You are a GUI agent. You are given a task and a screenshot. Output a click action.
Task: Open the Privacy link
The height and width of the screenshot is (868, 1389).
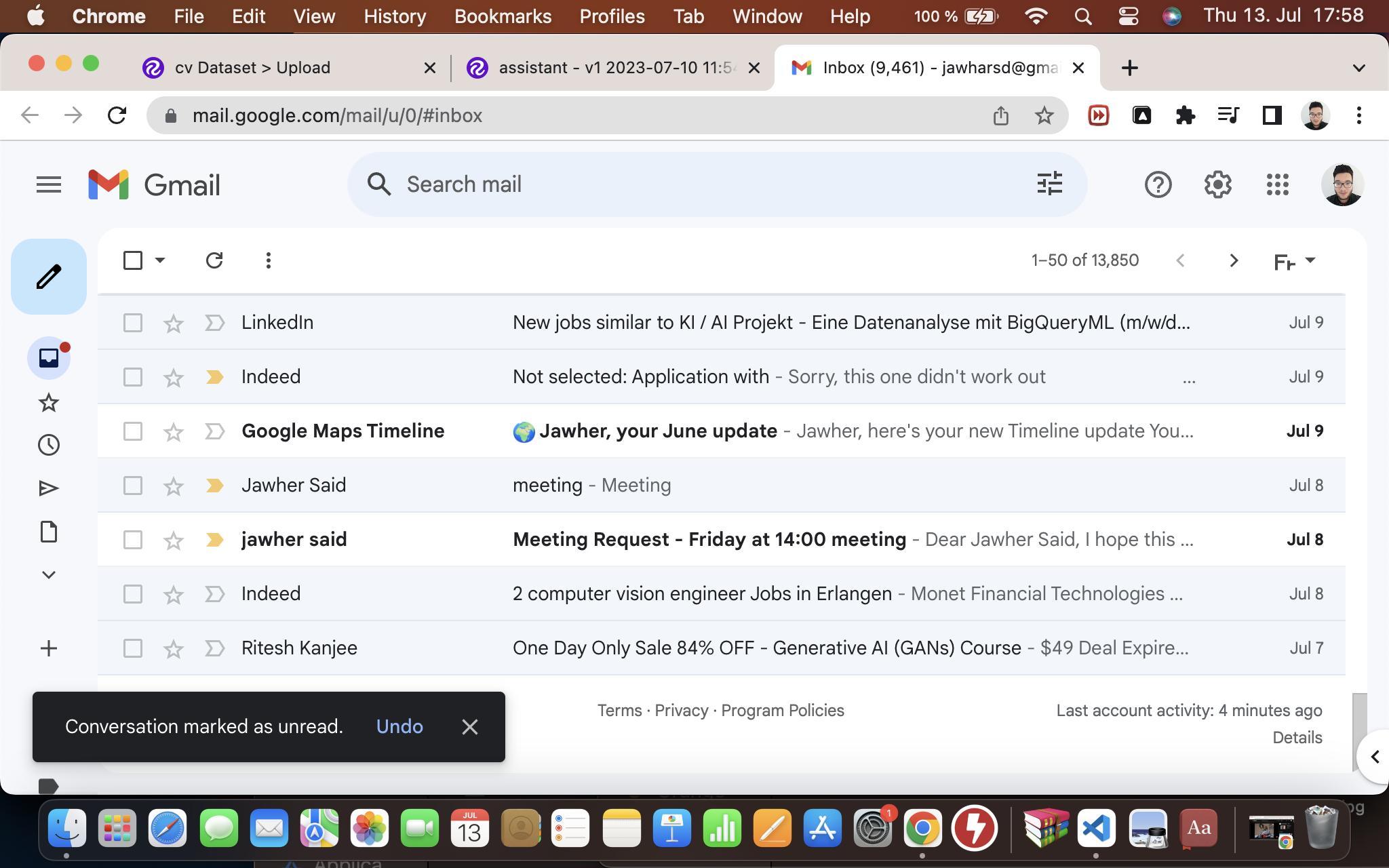pyautogui.click(x=682, y=710)
